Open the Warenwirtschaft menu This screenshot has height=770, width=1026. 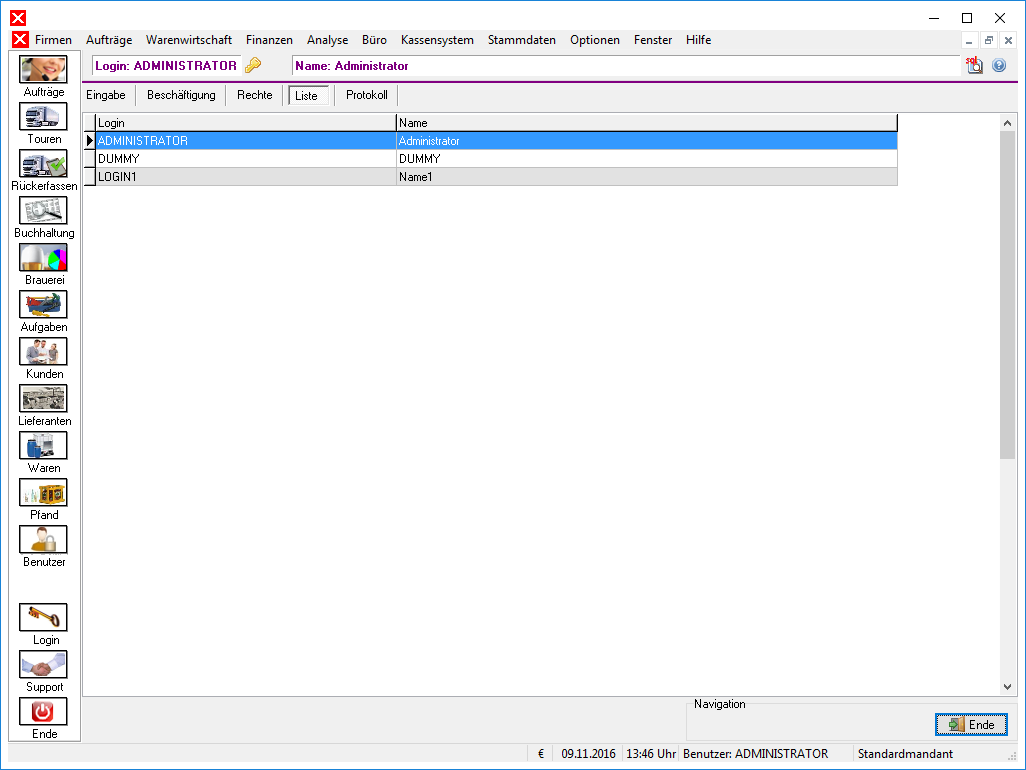tap(188, 40)
